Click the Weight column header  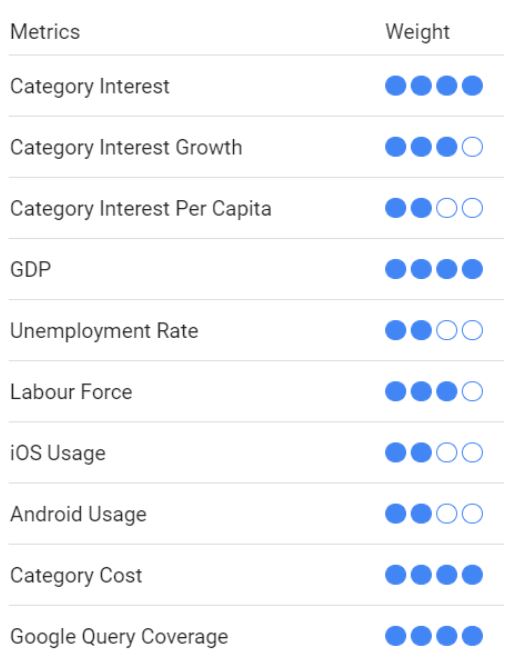pyautogui.click(x=417, y=32)
